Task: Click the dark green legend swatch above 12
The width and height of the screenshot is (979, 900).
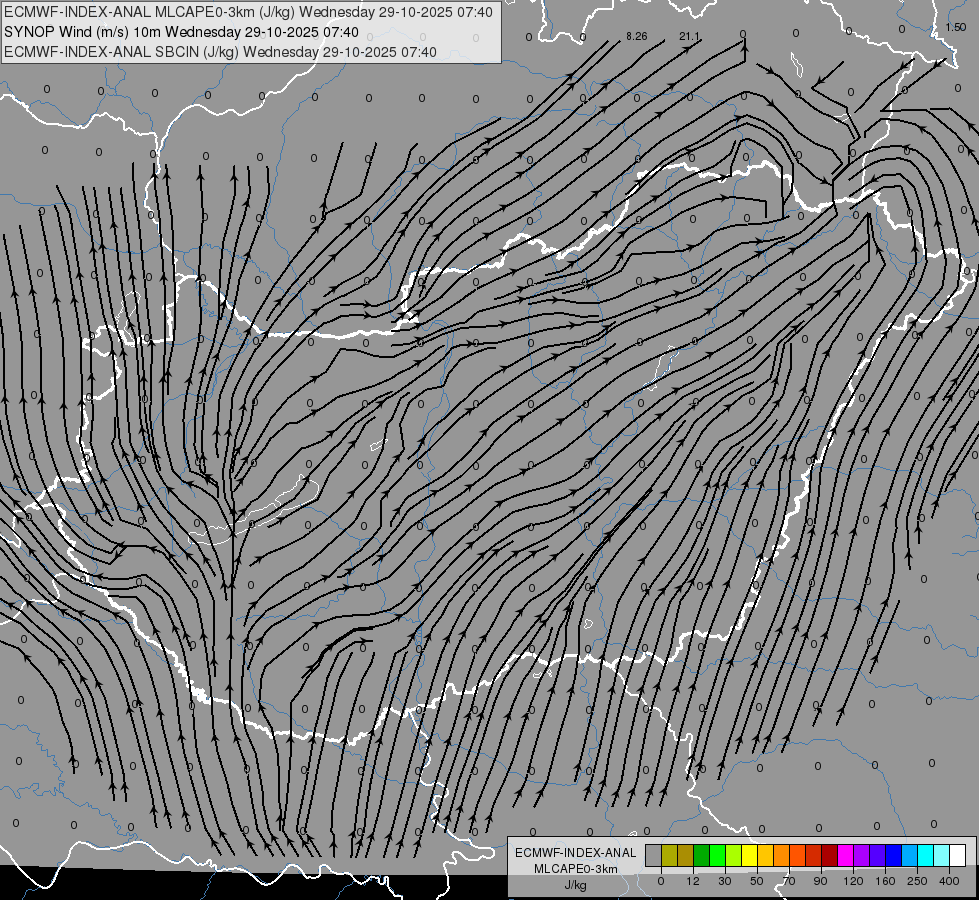Action: 701,855
